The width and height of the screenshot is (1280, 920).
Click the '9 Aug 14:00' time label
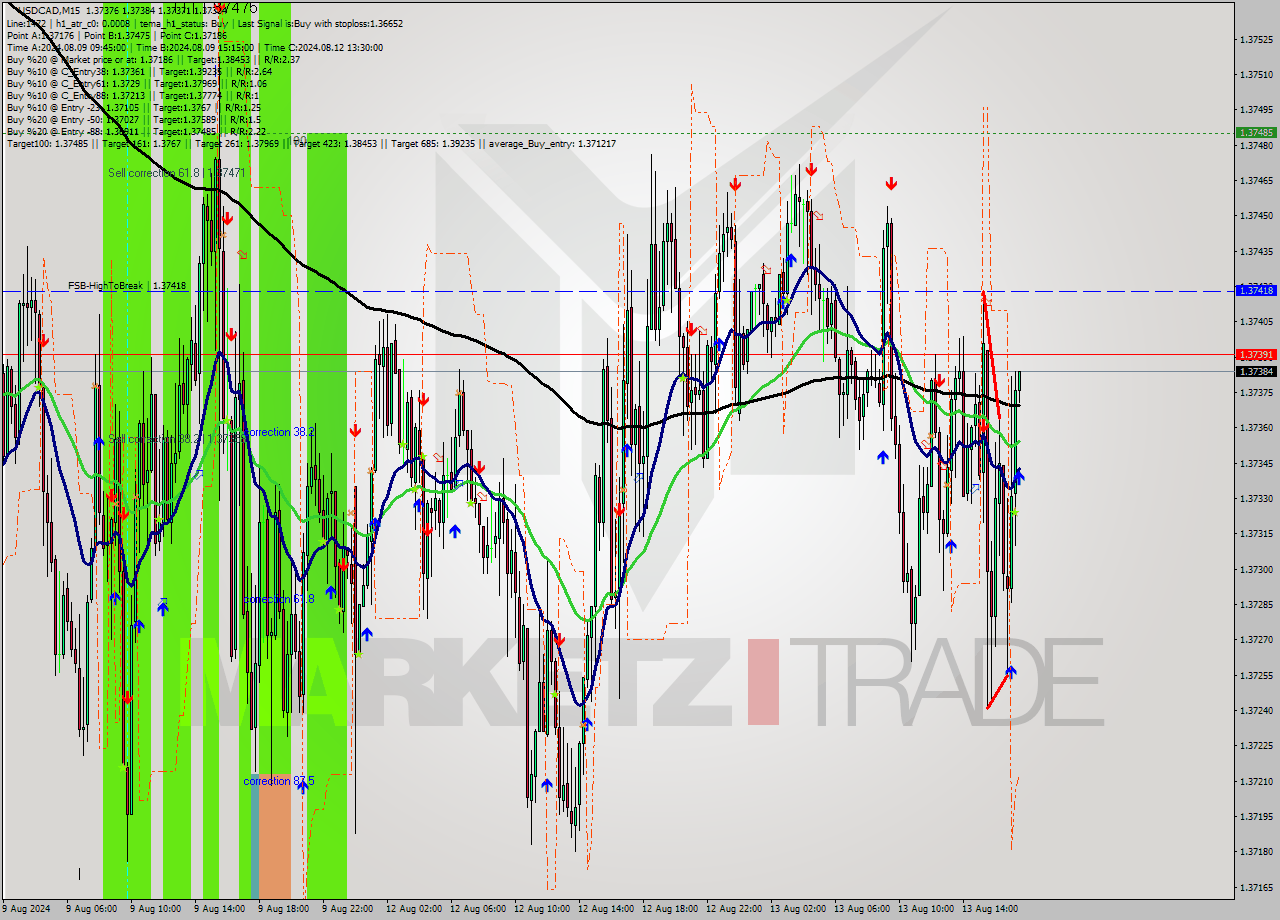pos(219,909)
